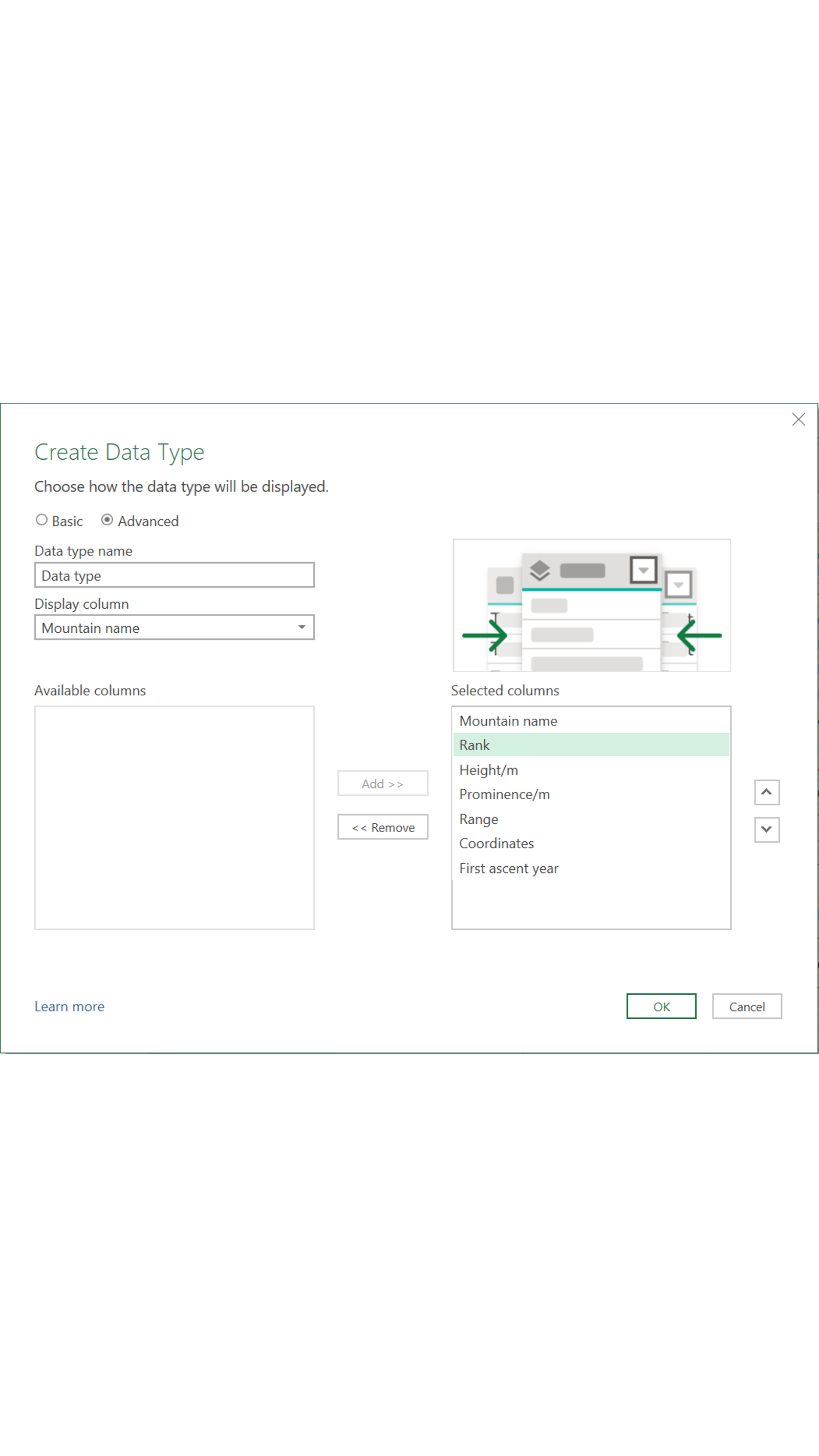Viewport: 819px width, 1456px height.
Task: Close the Create Data Type dialog
Action: (798, 419)
